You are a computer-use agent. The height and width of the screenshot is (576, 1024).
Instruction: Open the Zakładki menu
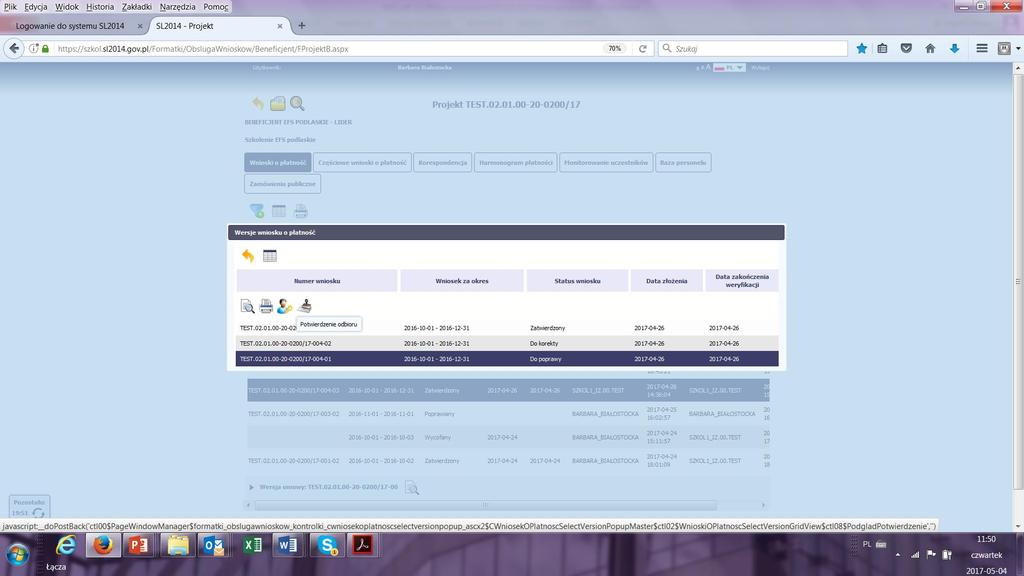pyautogui.click(x=136, y=7)
